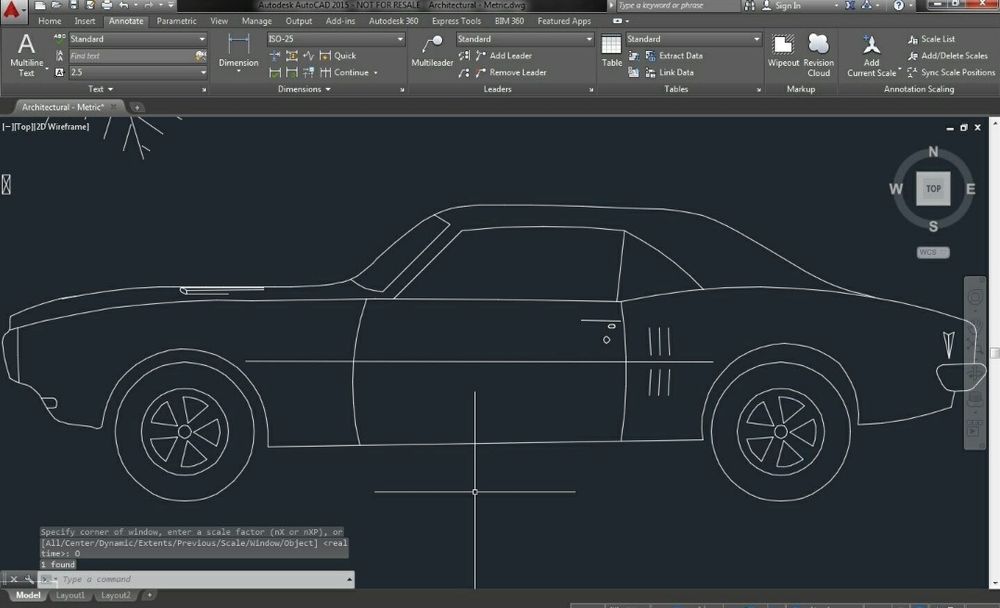Expand the table style Standard dropdown
This screenshot has width=1000, height=608.
point(693,39)
